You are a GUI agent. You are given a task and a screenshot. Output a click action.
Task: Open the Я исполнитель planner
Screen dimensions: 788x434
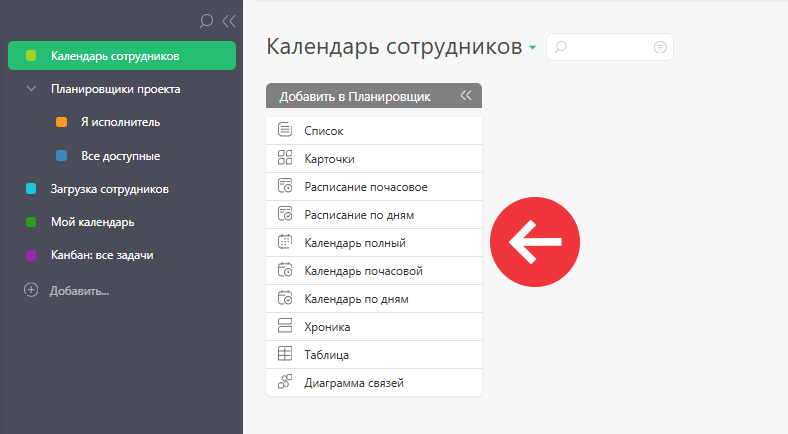pyautogui.click(x=121, y=122)
